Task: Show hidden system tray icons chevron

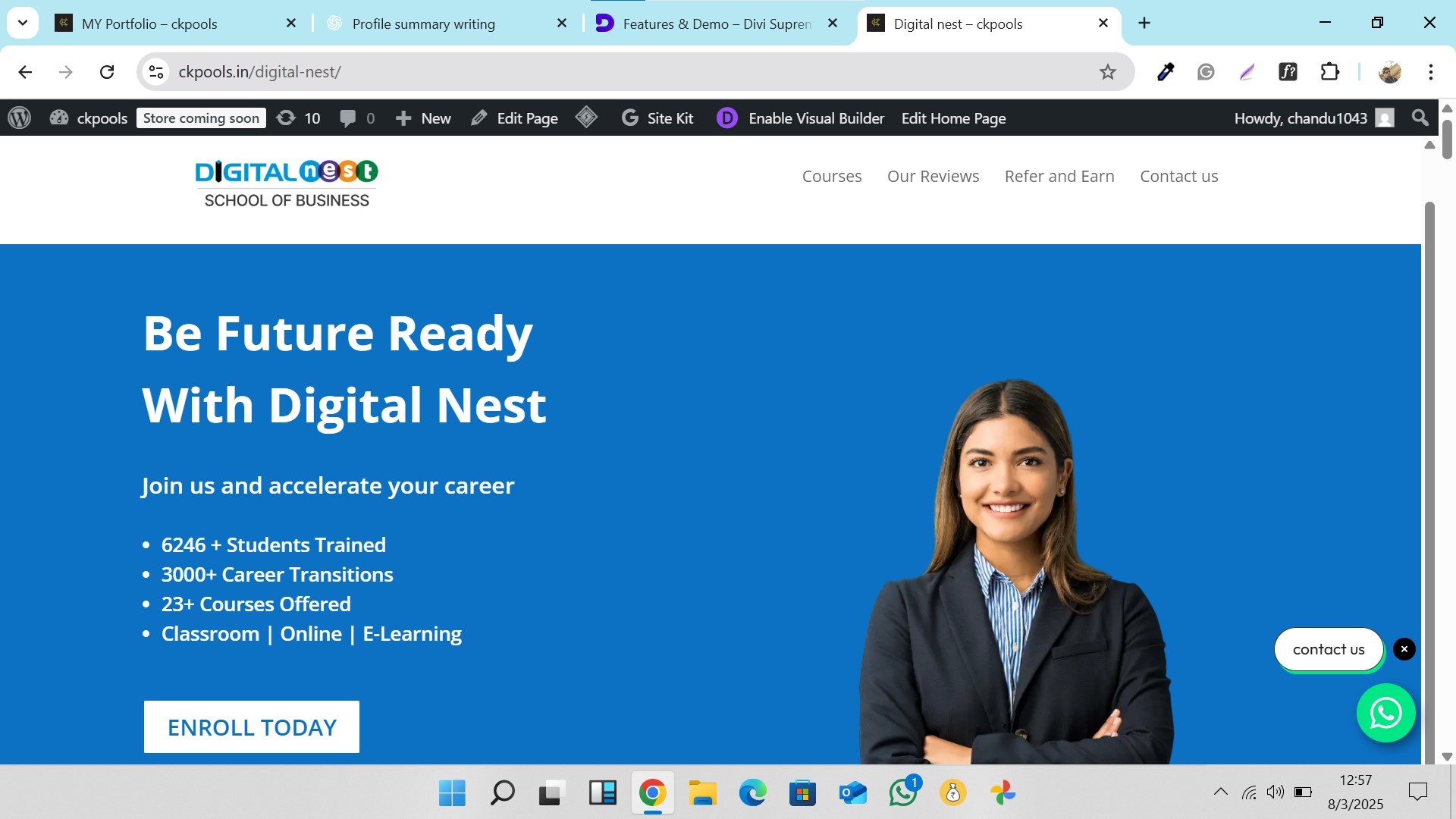Action: pyautogui.click(x=1221, y=792)
